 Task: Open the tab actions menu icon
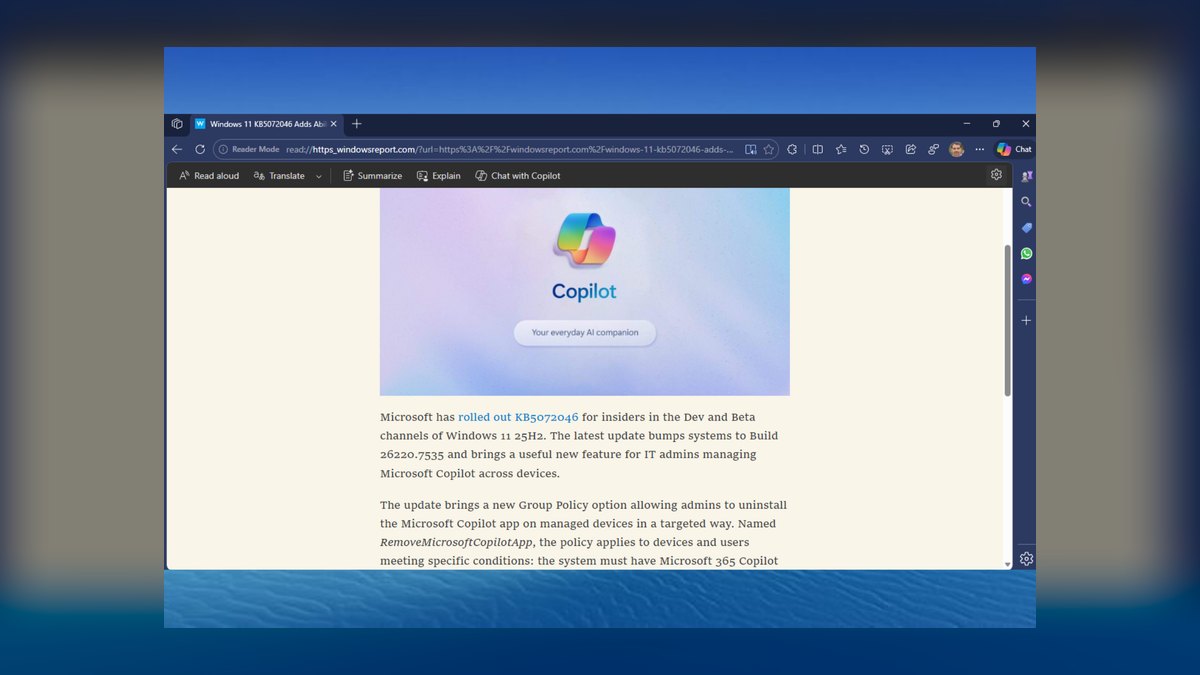[x=177, y=124]
